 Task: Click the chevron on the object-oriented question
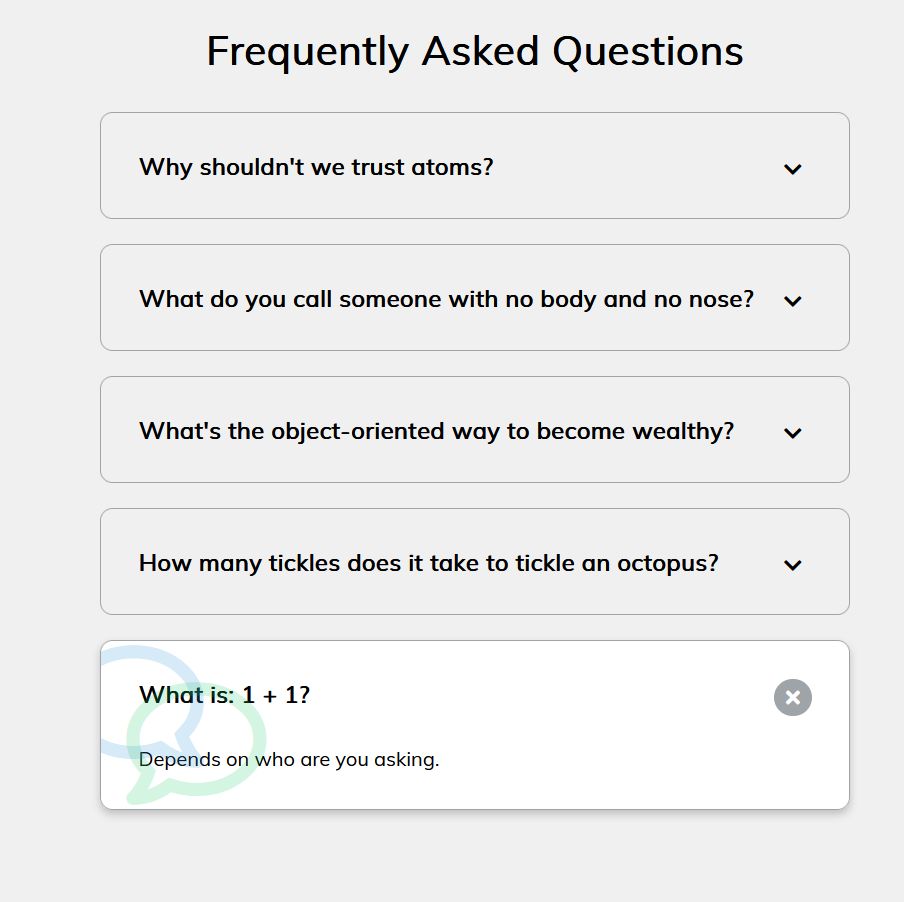pos(792,433)
